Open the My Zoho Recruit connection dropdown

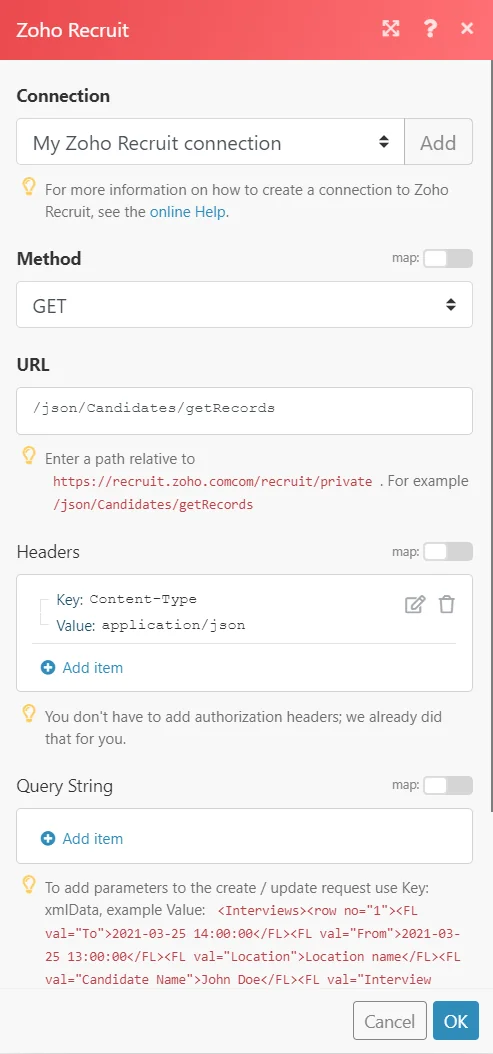point(211,142)
